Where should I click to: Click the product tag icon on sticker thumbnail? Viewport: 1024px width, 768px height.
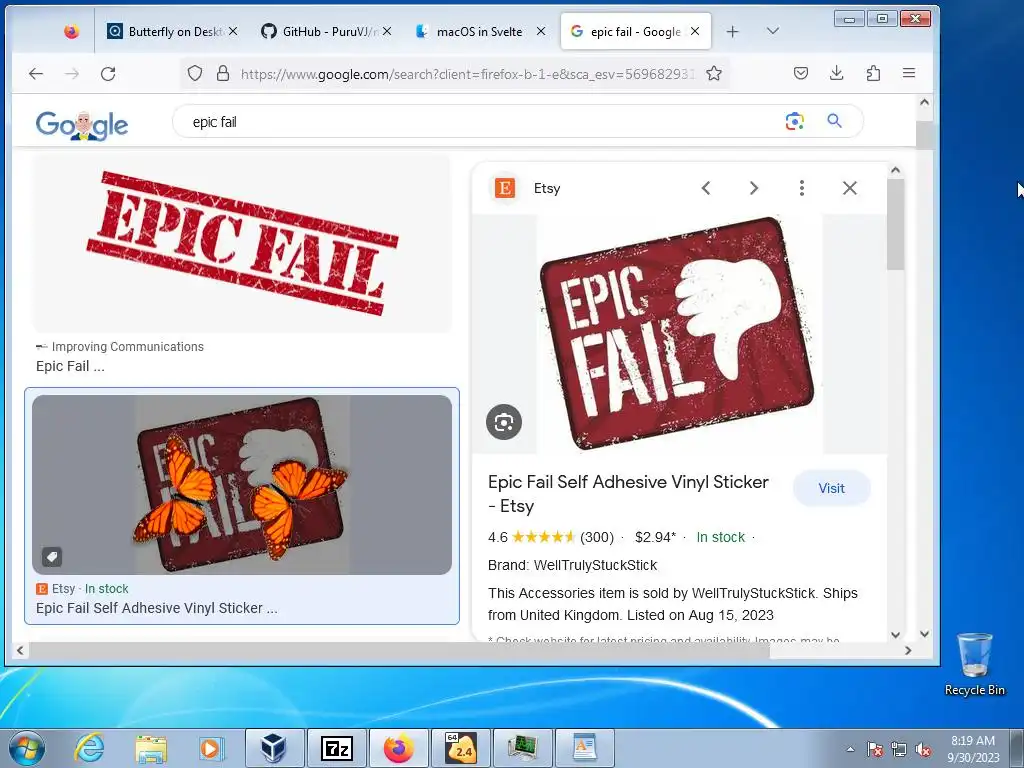pos(52,557)
